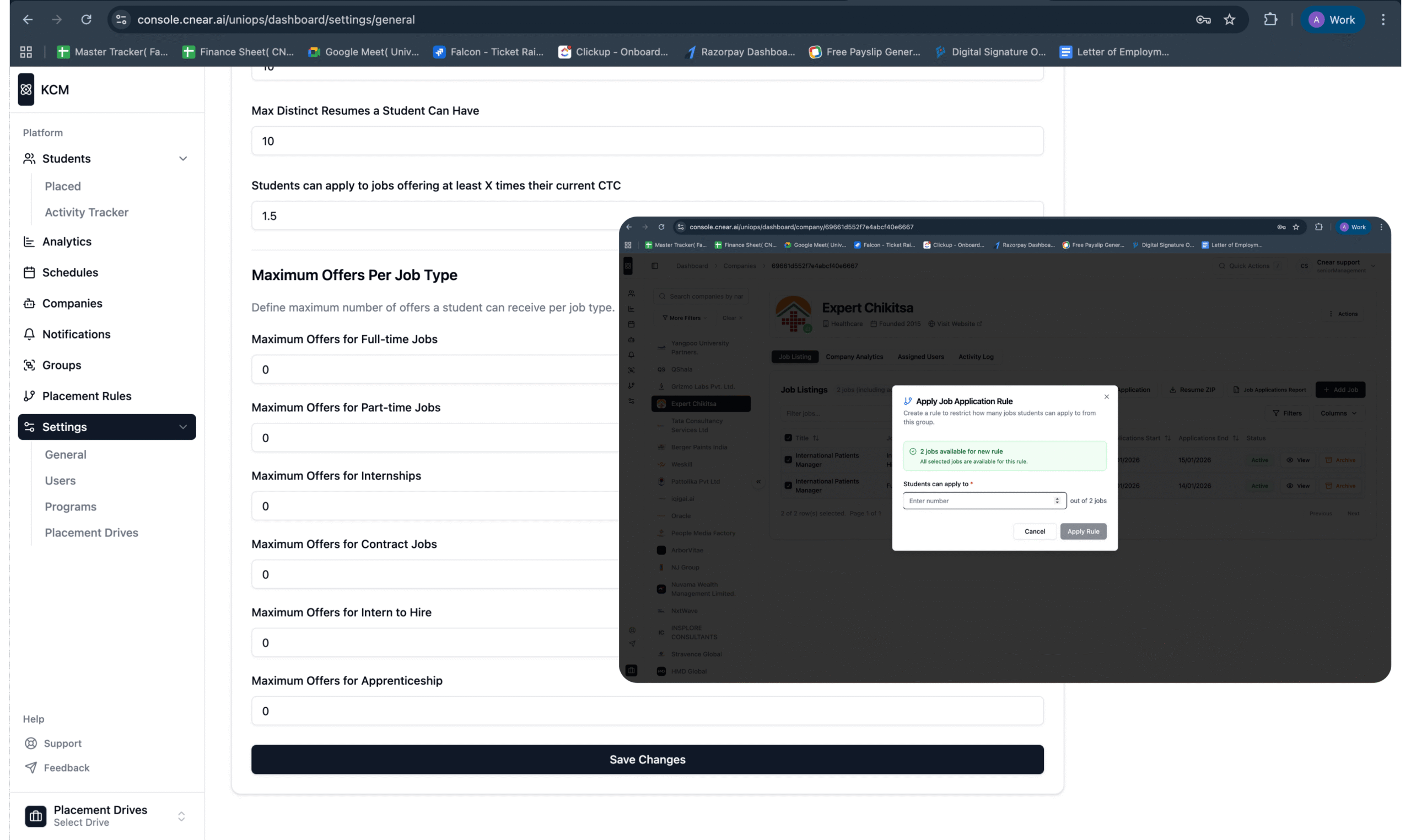1411x840 pixels.
Task: Open General under Settings
Action: (66, 455)
